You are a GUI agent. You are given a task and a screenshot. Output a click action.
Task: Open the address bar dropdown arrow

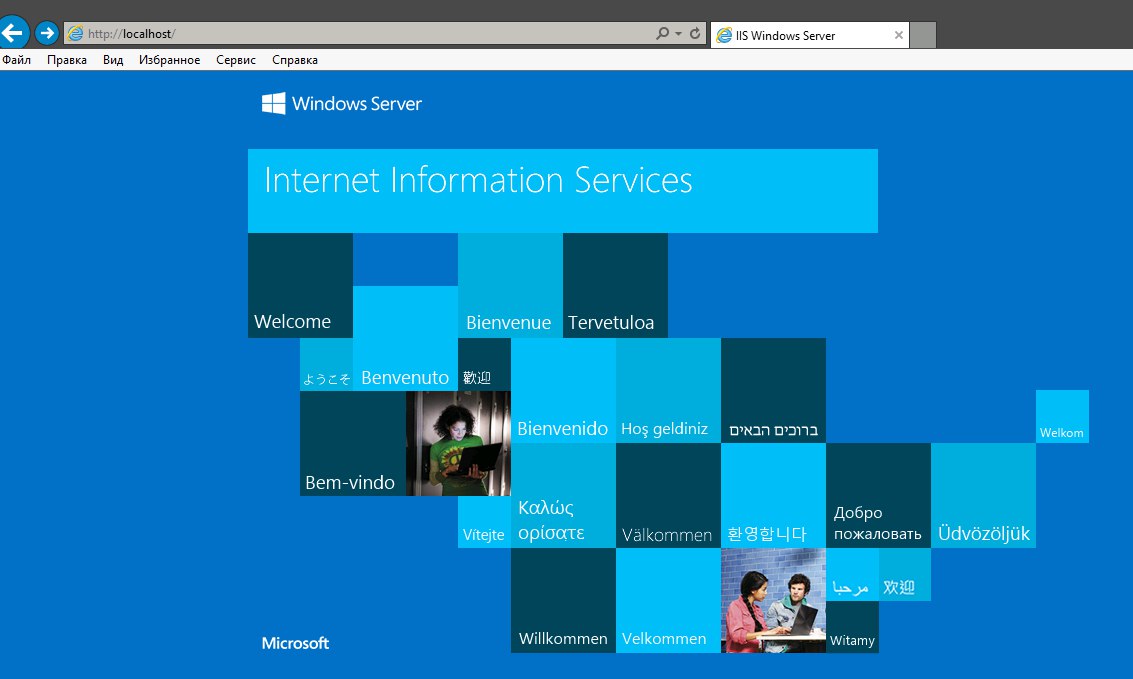(678, 33)
